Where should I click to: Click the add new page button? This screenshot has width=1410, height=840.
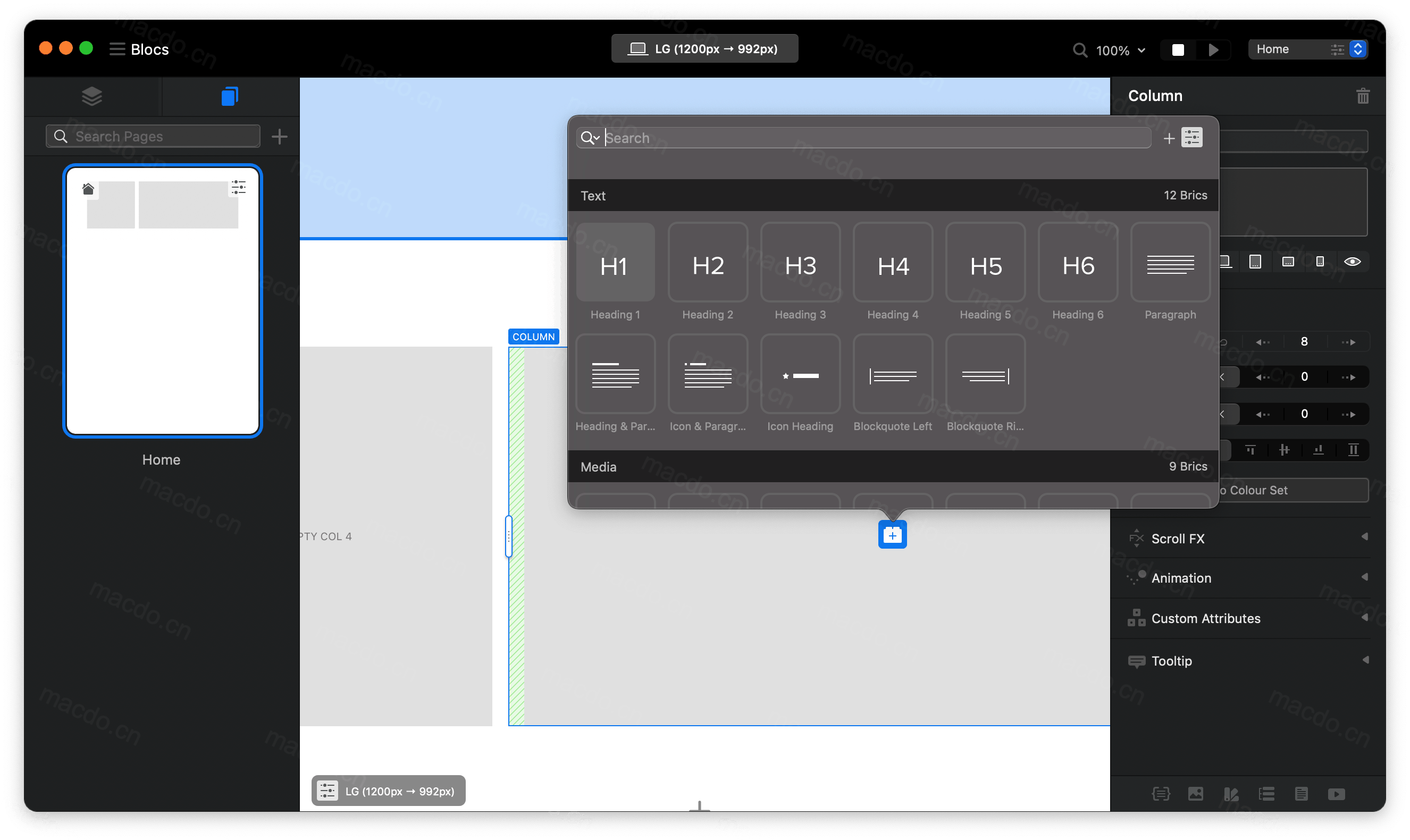tap(281, 135)
